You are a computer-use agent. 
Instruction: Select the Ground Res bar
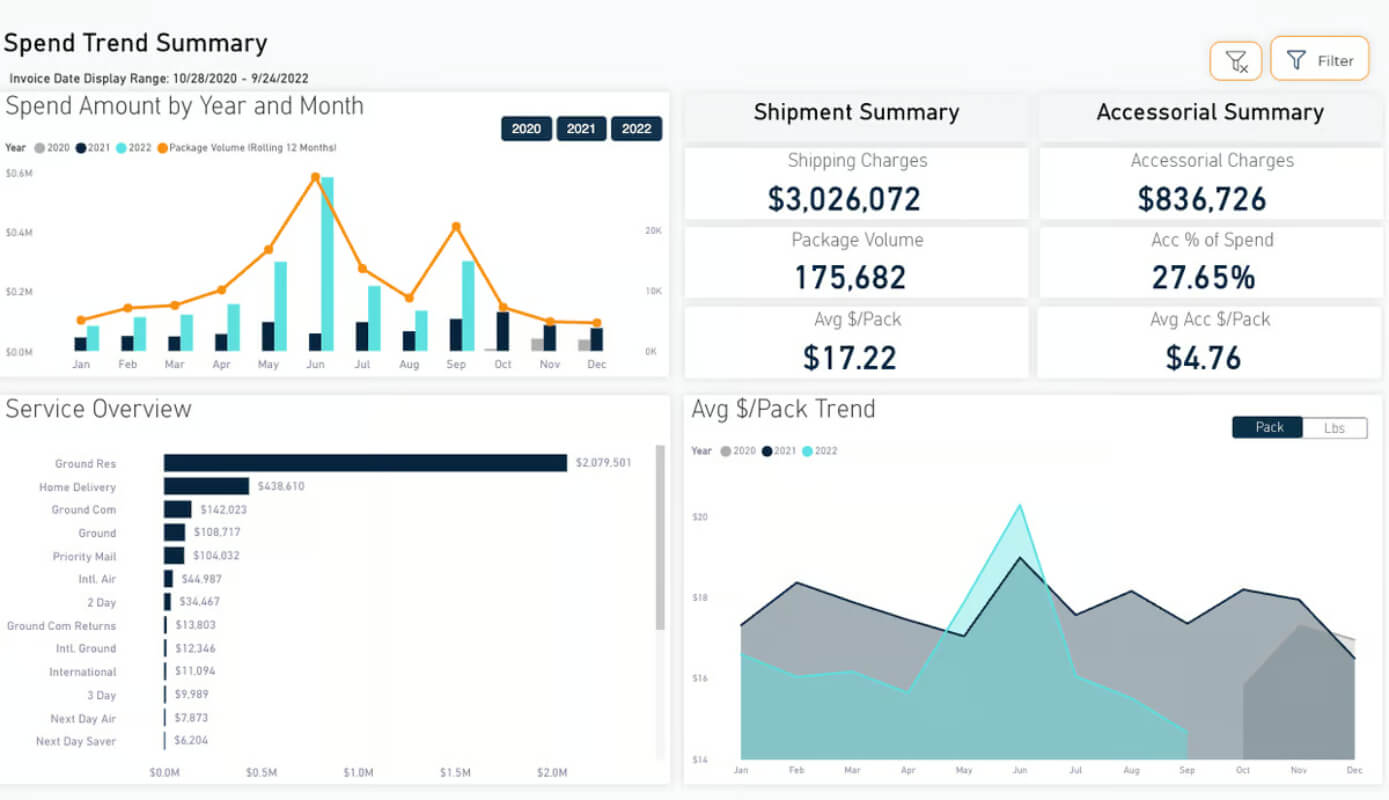pos(365,463)
